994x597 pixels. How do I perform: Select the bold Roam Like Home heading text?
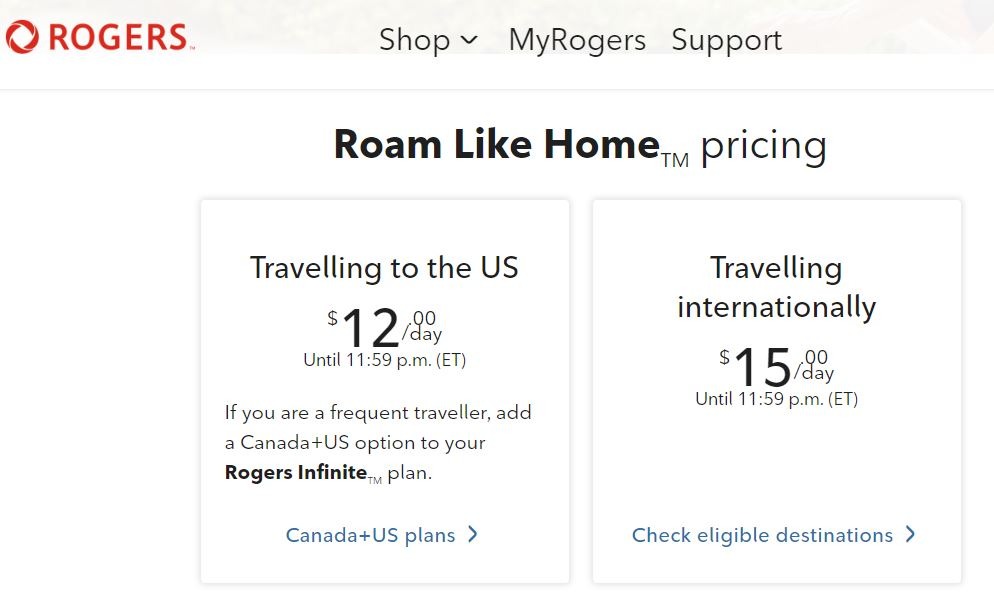pyautogui.click(x=497, y=145)
